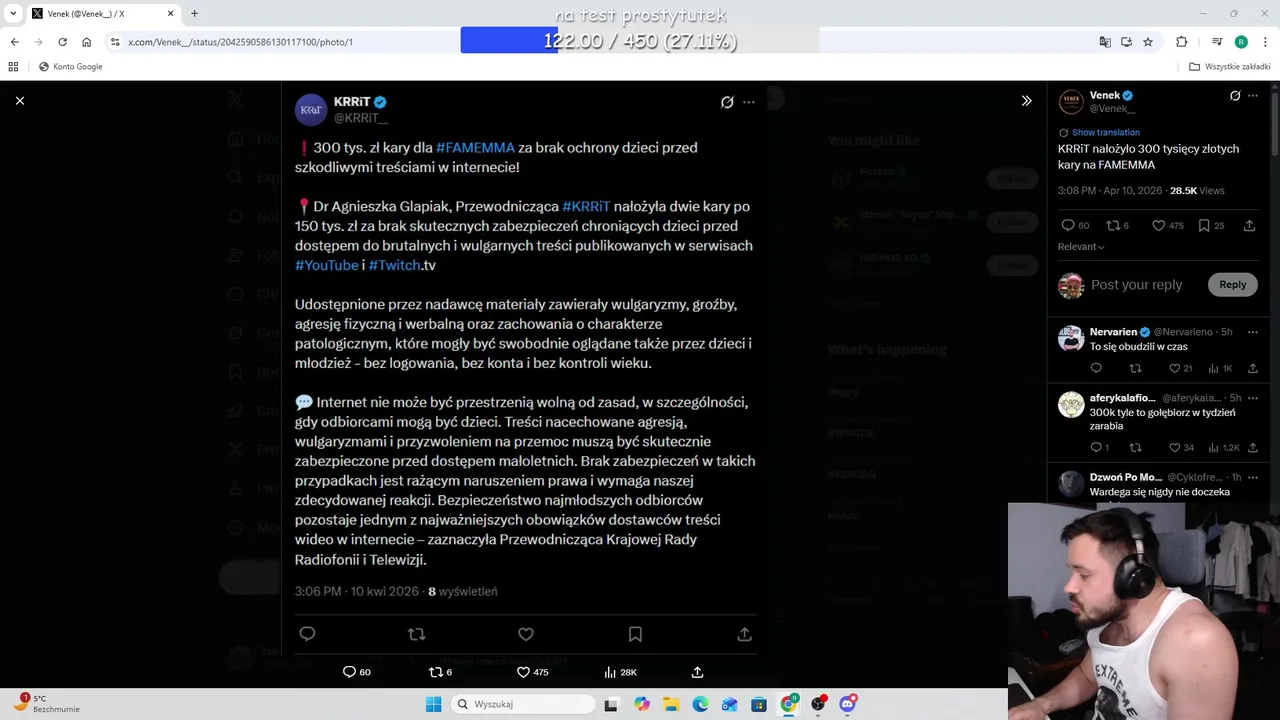Open Chrome extensions puzzle icon

(1182, 42)
